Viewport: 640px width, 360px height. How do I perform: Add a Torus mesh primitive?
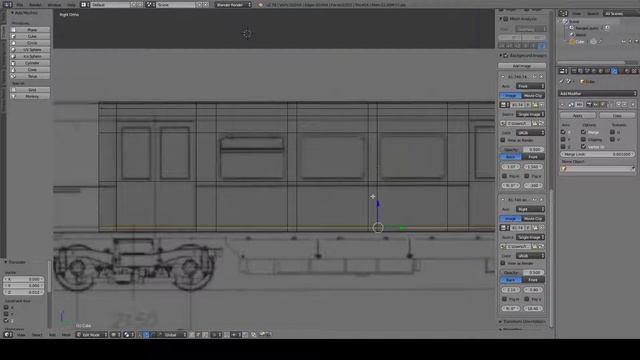[30, 76]
